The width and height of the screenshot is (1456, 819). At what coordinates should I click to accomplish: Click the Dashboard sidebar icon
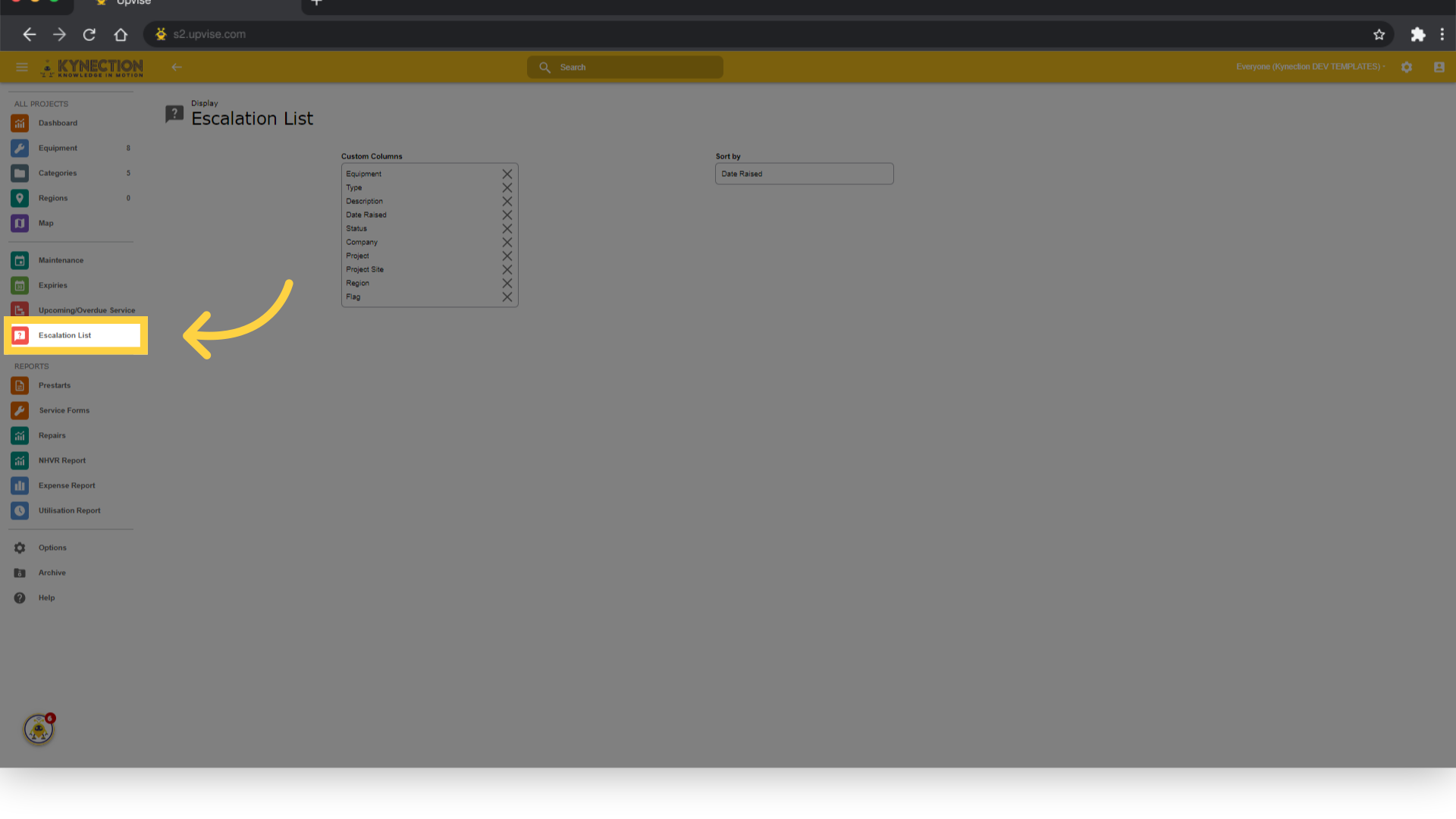coord(20,123)
